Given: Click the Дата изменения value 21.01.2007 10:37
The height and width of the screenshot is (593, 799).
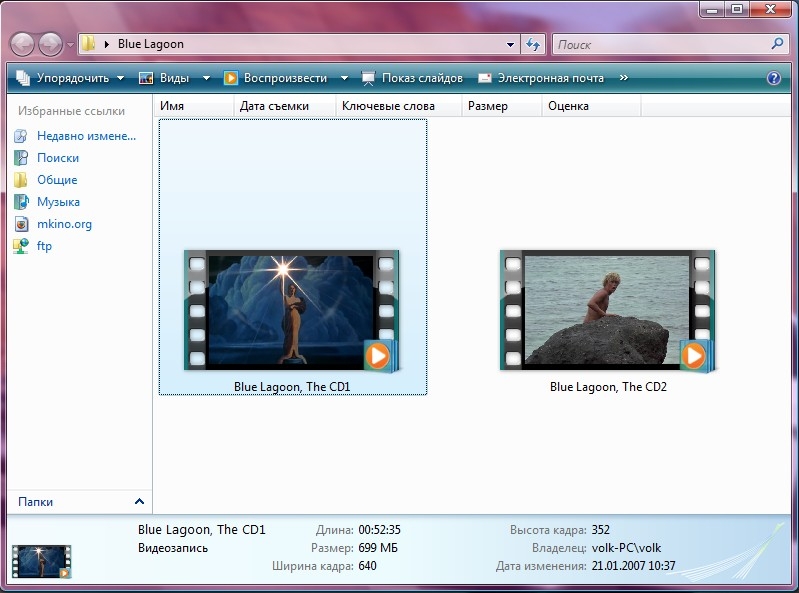Looking at the screenshot, I should coord(633,566).
